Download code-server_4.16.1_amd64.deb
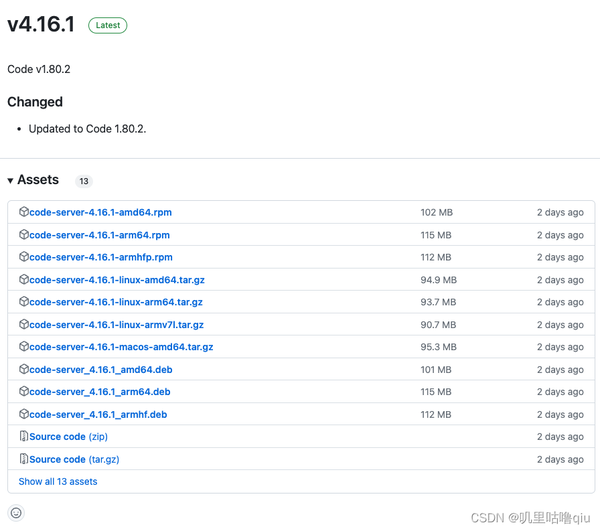This screenshot has width=600, height=531. [x=101, y=370]
